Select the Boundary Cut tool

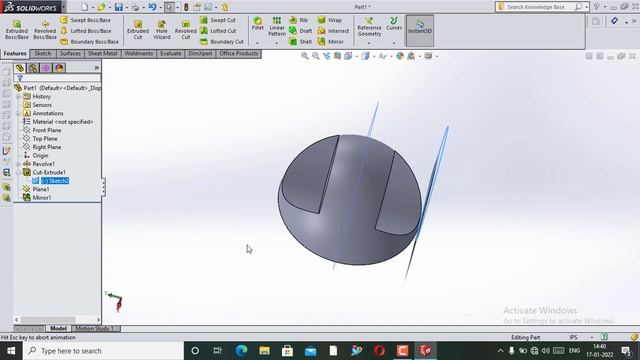coord(222,42)
